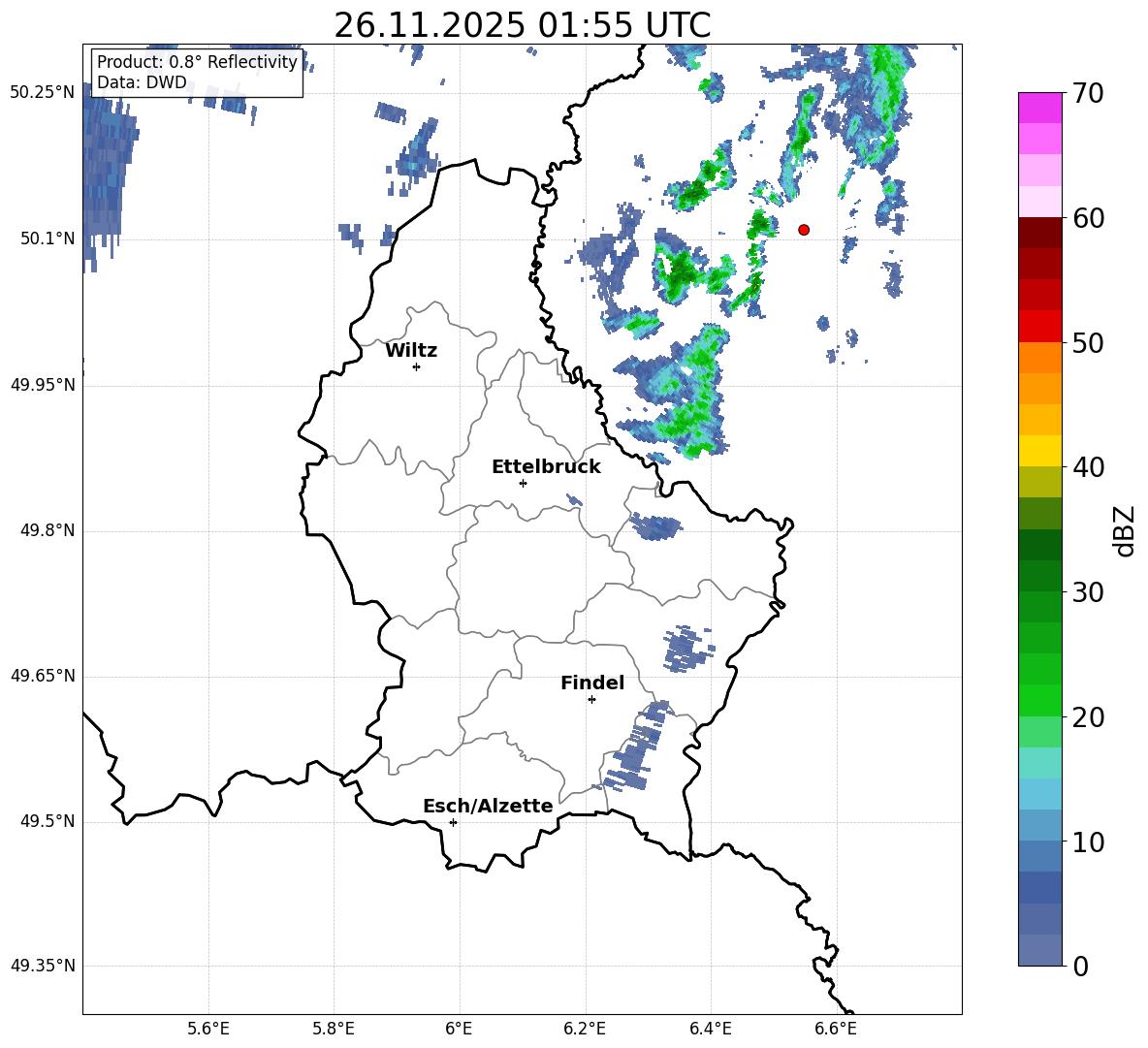This screenshot has width=1148, height=1048.
Task: Click the 5.8°E longitude label
Action: tap(334, 1029)
